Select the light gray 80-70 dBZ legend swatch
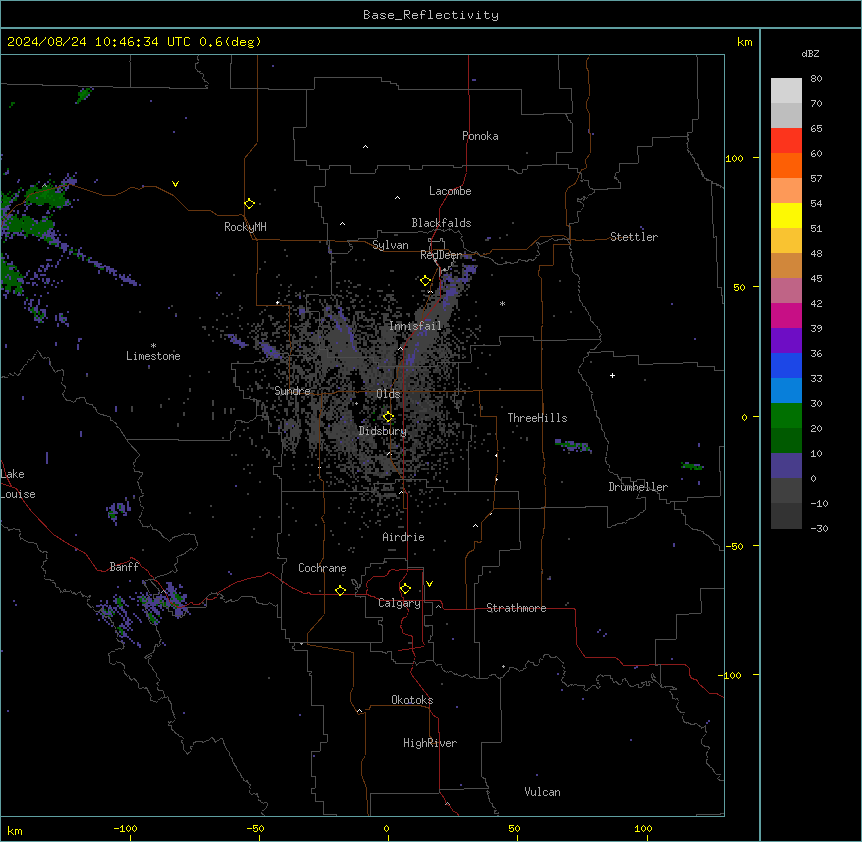The width and height of the screenshot is (862, 842). 786,91
